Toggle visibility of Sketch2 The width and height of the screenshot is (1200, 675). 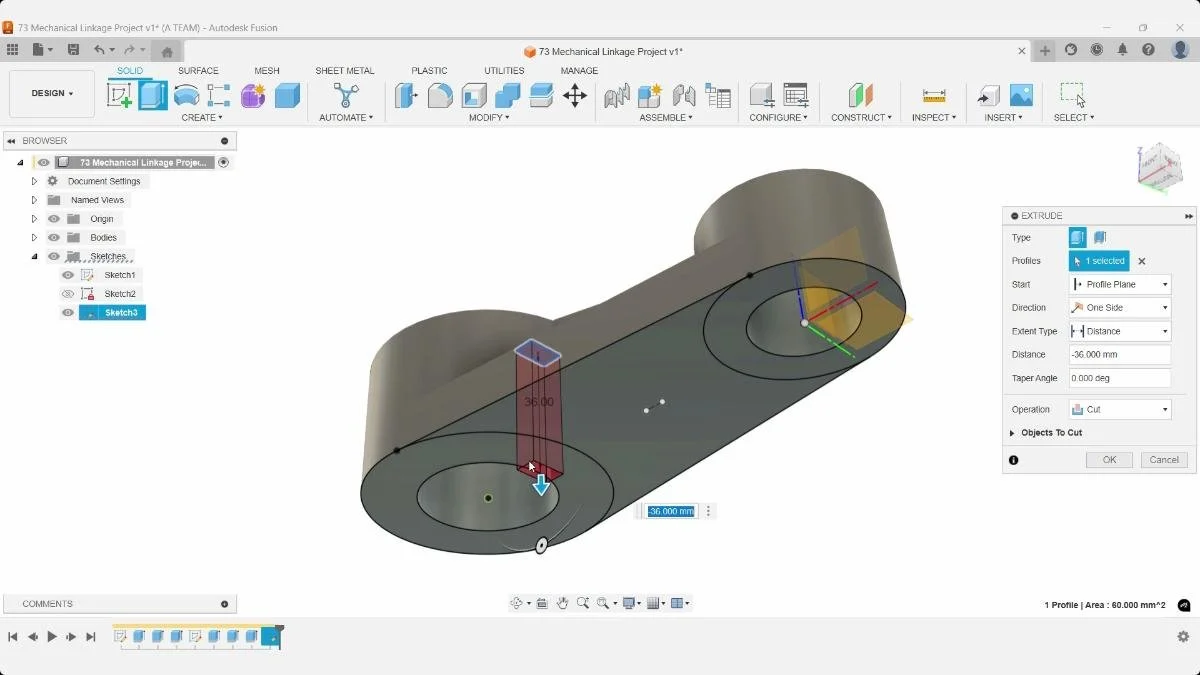tap(68, 294)
